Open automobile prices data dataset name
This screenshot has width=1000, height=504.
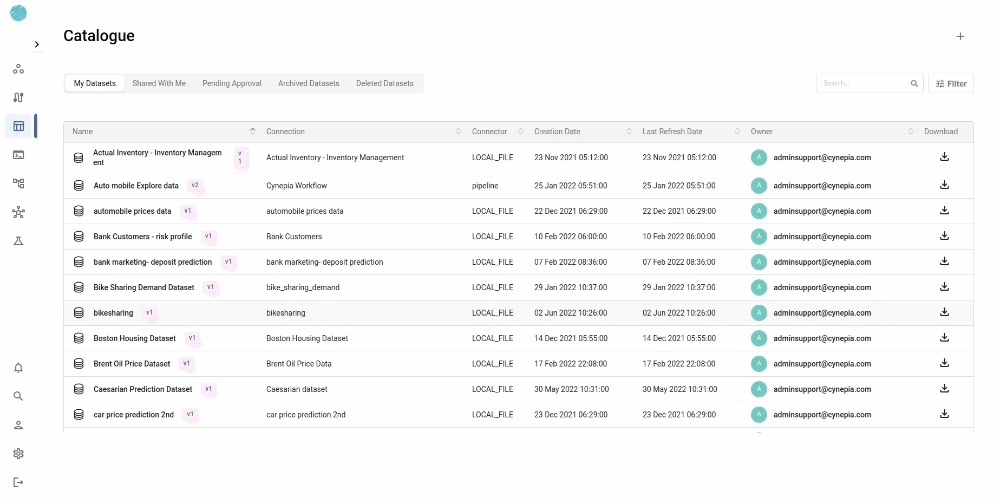132,211
